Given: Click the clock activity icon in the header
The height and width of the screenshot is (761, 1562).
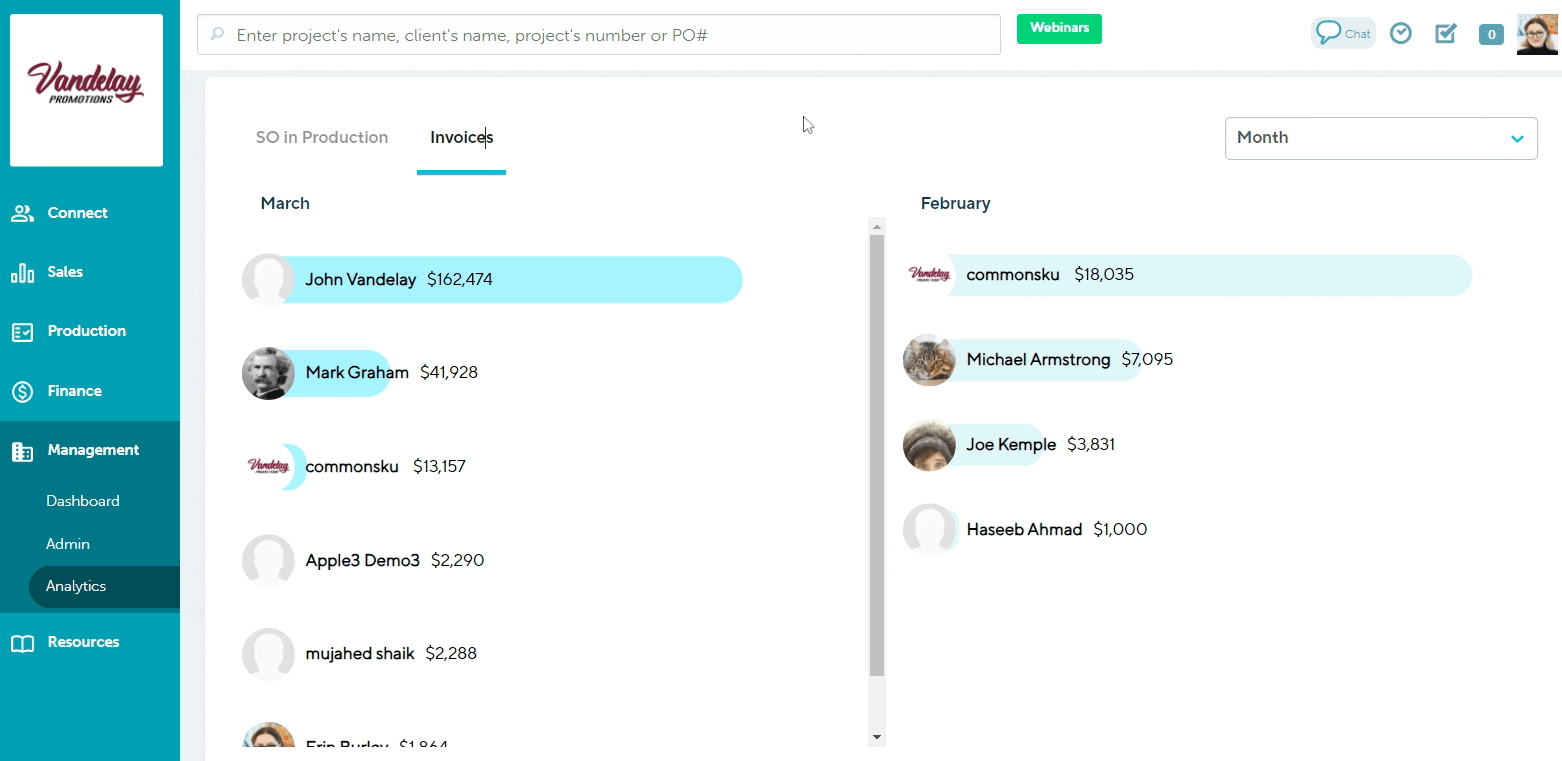Looking at the screenshot, I should coord(1400,32).
